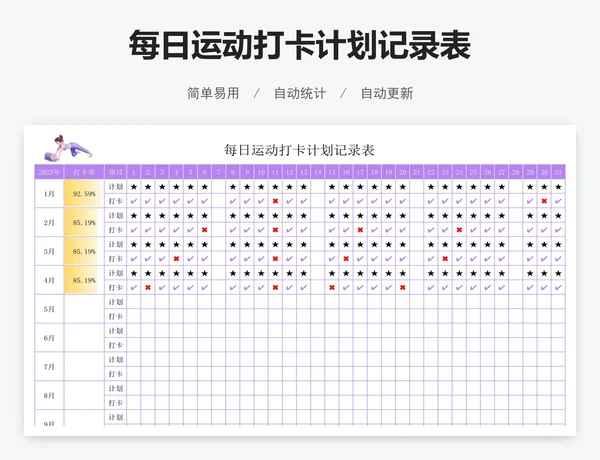Select the red cross for March day 16
This screenshot has width=600, height=460.
pyautogui.click(x=346, y=259)
